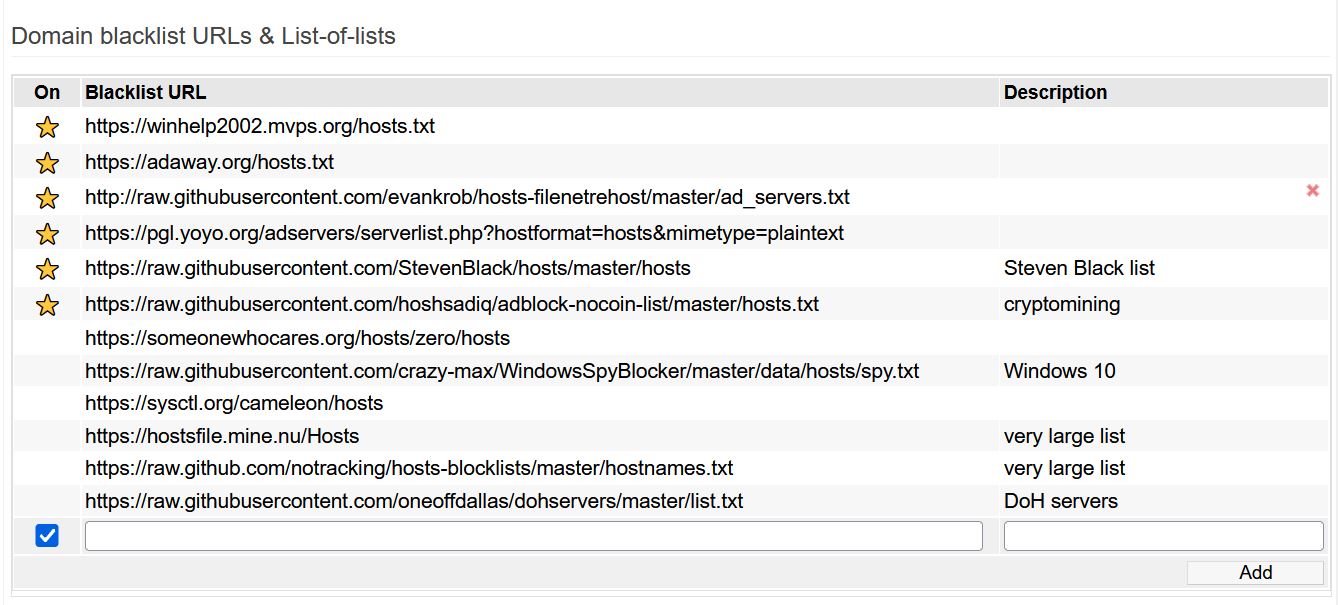
Task: Click star next to evankrob ad_servers.txt URL
Action: click(x=47, y=198)
